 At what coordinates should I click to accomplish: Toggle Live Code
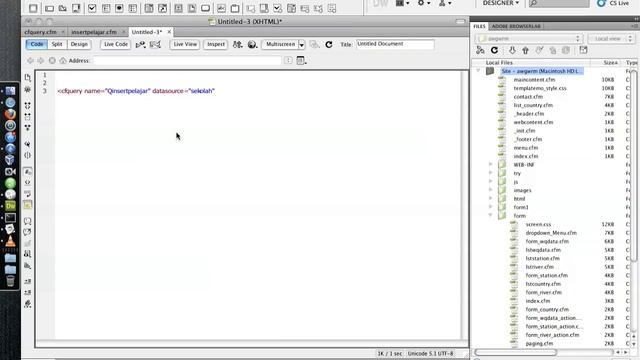(x=116, y=44)
